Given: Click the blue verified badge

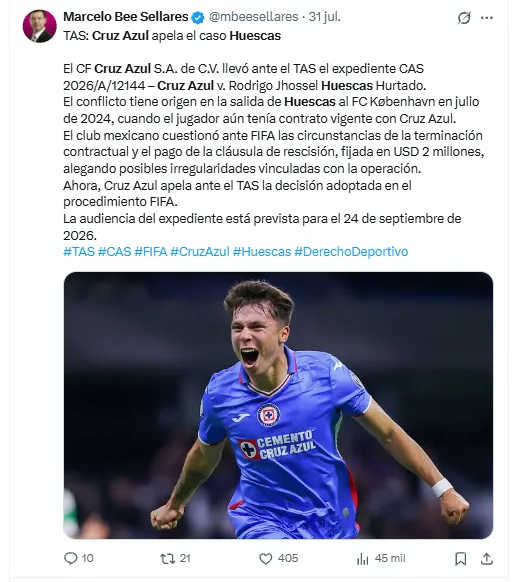Looking at the screenshot, I should (198, 17).
